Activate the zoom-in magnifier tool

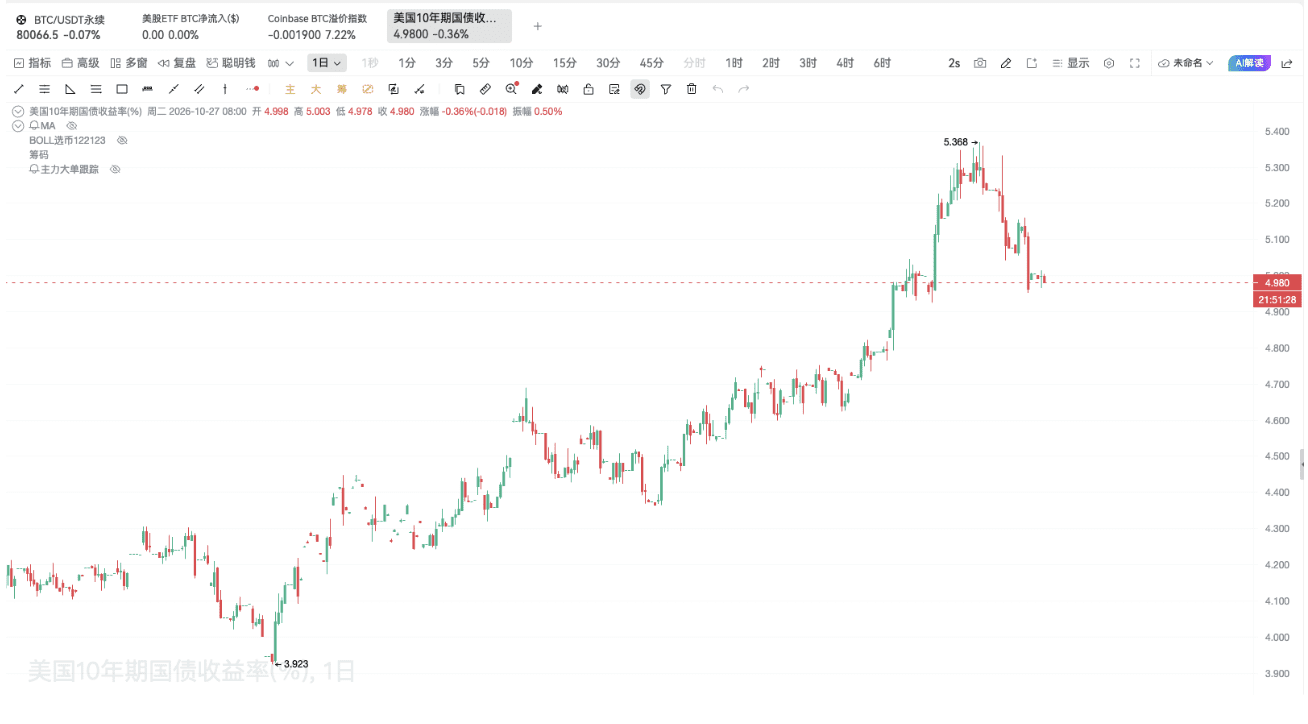[511, 89]
